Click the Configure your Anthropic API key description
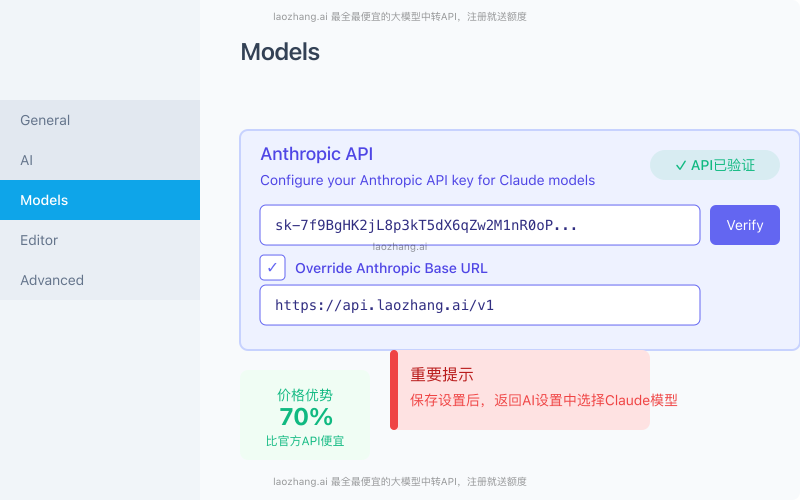 tap(428, 181)
